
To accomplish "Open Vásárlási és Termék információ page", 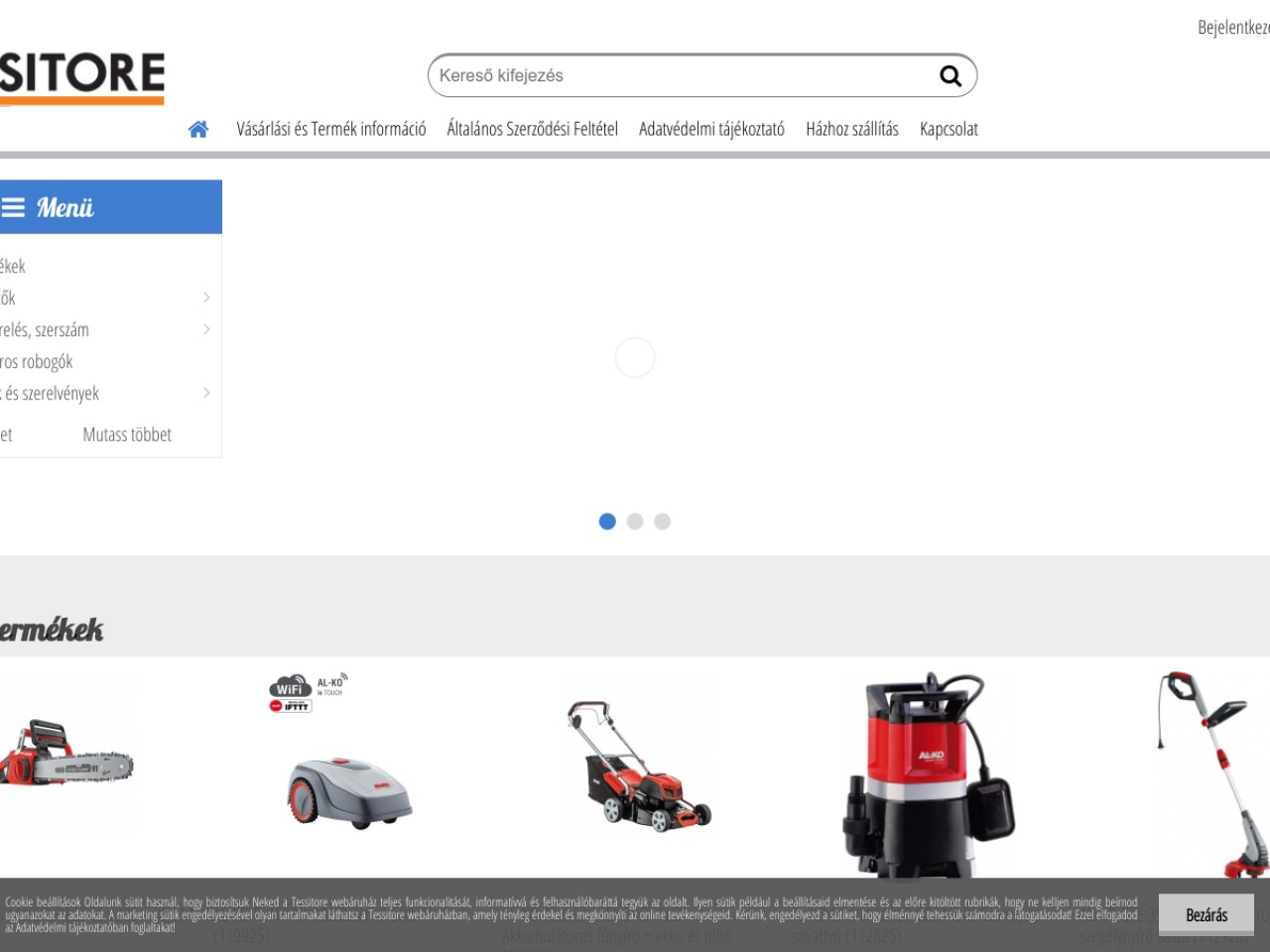I will click(330, 129).
